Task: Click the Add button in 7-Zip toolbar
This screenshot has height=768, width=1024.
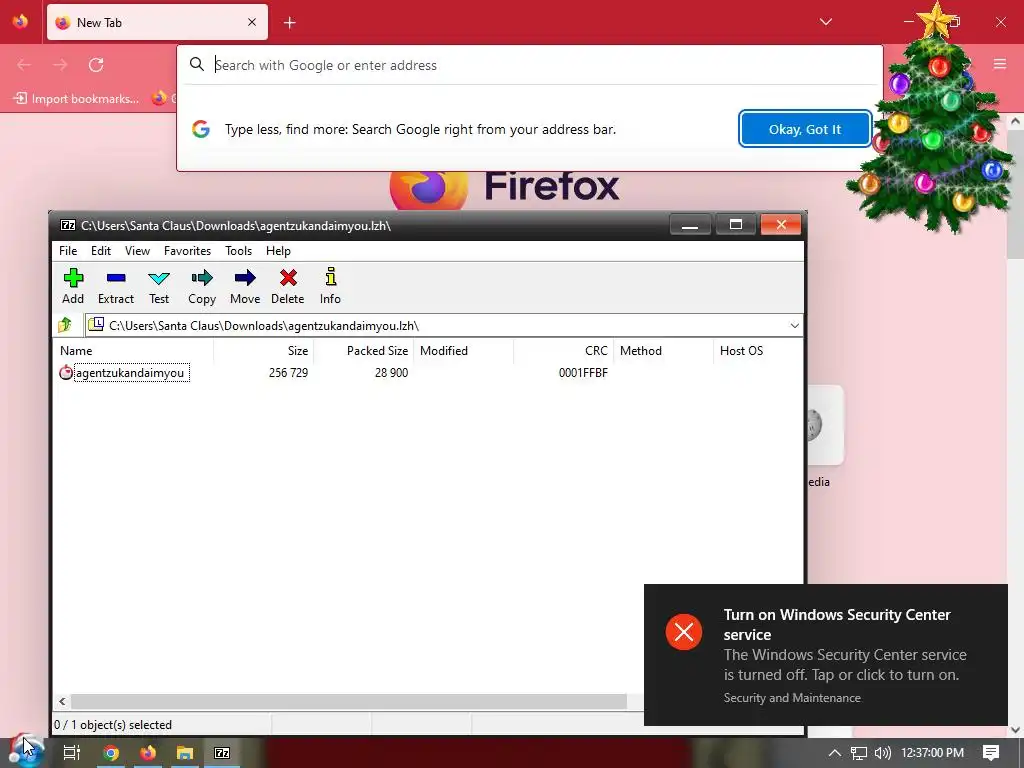Action: coord(73,286)
